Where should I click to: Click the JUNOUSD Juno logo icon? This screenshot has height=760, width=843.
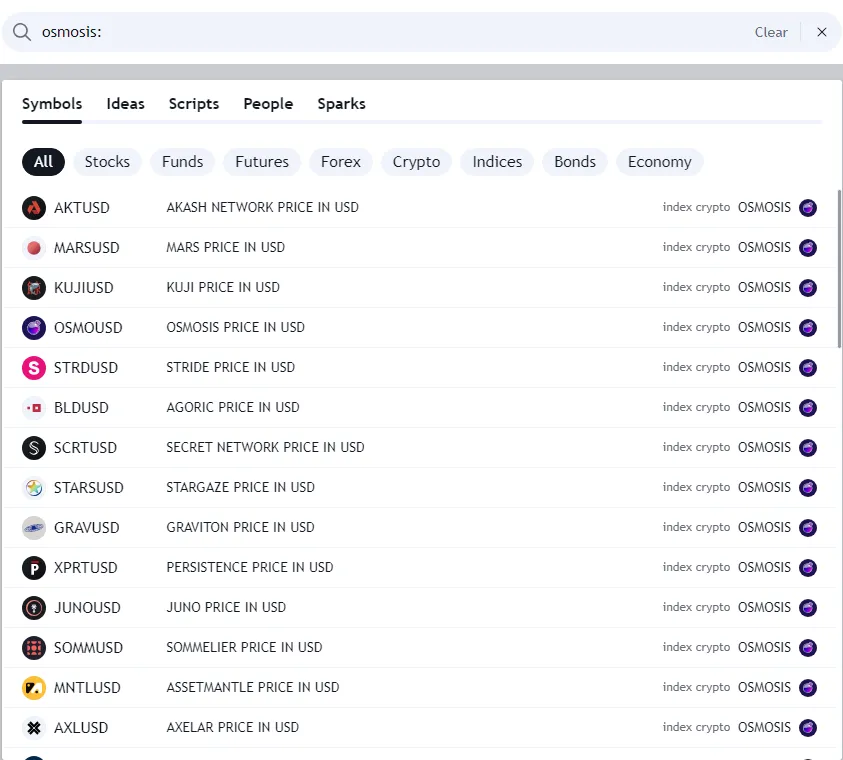pyautogui.click(x=34, y=608)
